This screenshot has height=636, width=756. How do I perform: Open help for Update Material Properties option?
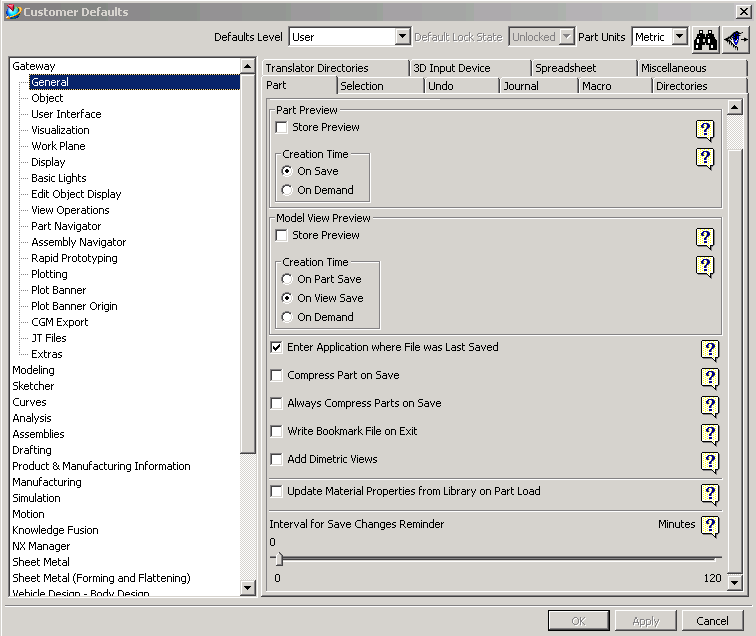(710, 494)
